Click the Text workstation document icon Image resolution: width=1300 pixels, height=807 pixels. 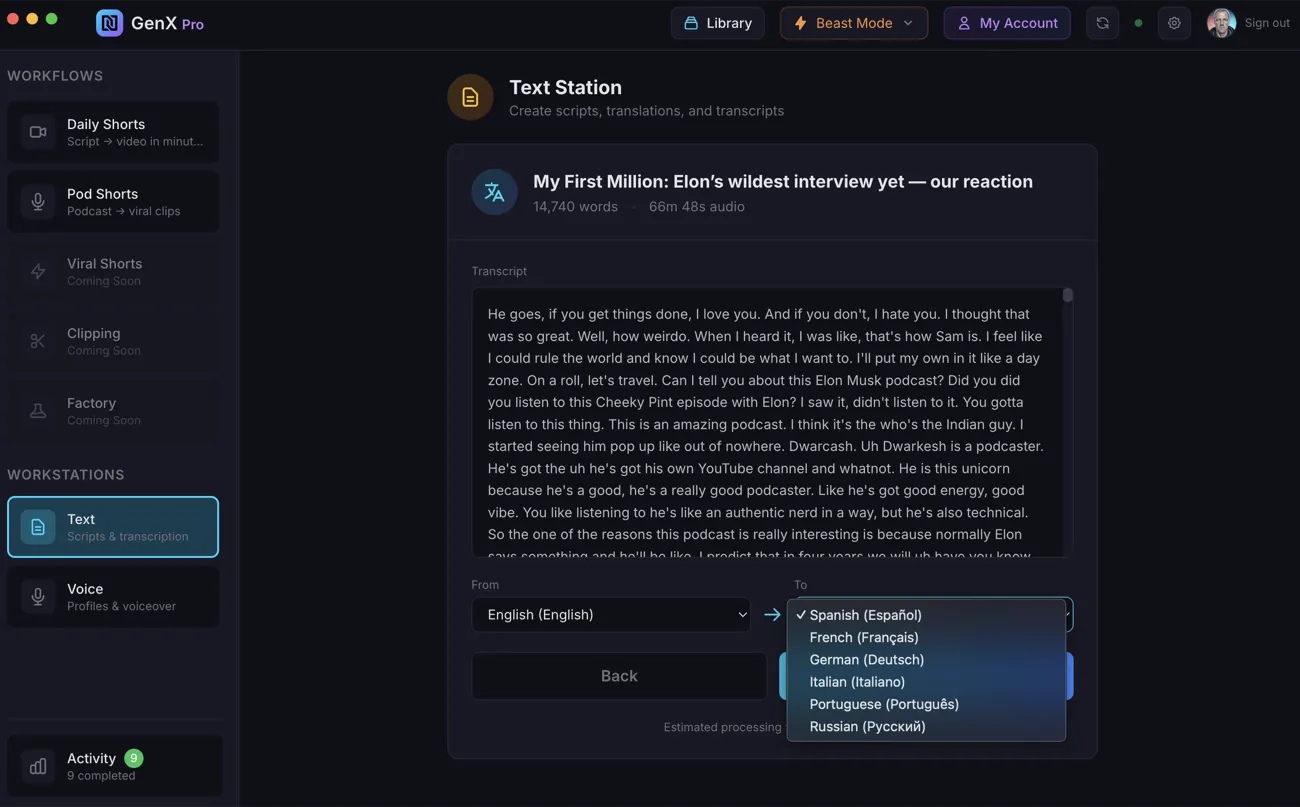pos(37,526)
